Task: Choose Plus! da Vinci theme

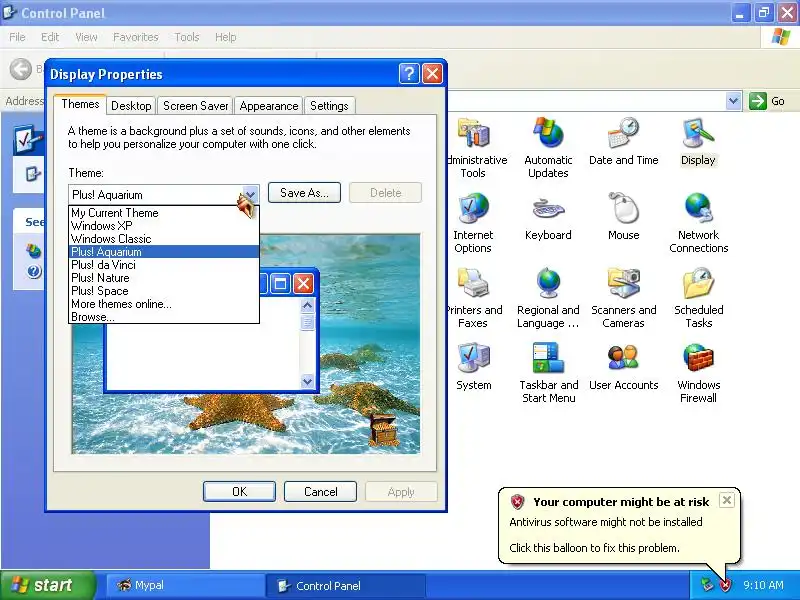Action: point(164,265)
